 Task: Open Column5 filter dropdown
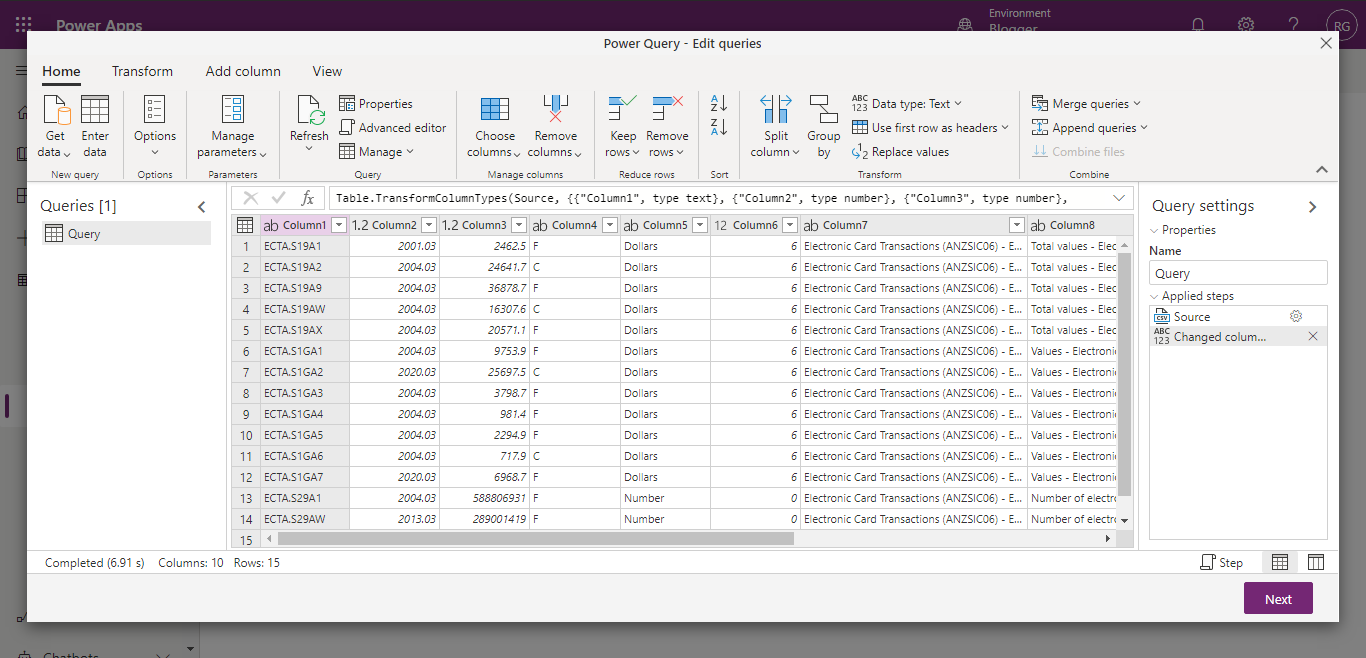[700, 225]
